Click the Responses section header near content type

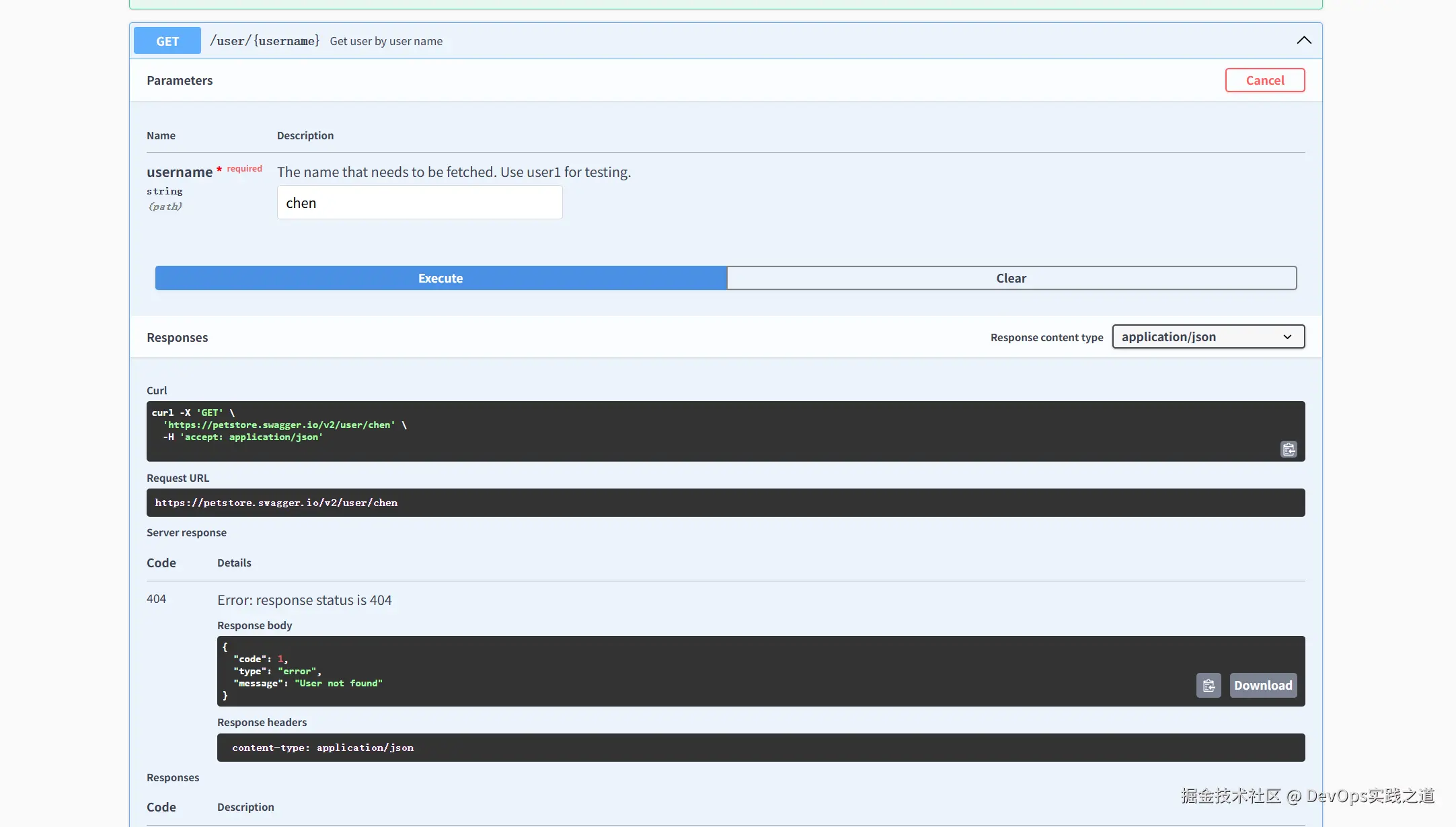point(178,338)
